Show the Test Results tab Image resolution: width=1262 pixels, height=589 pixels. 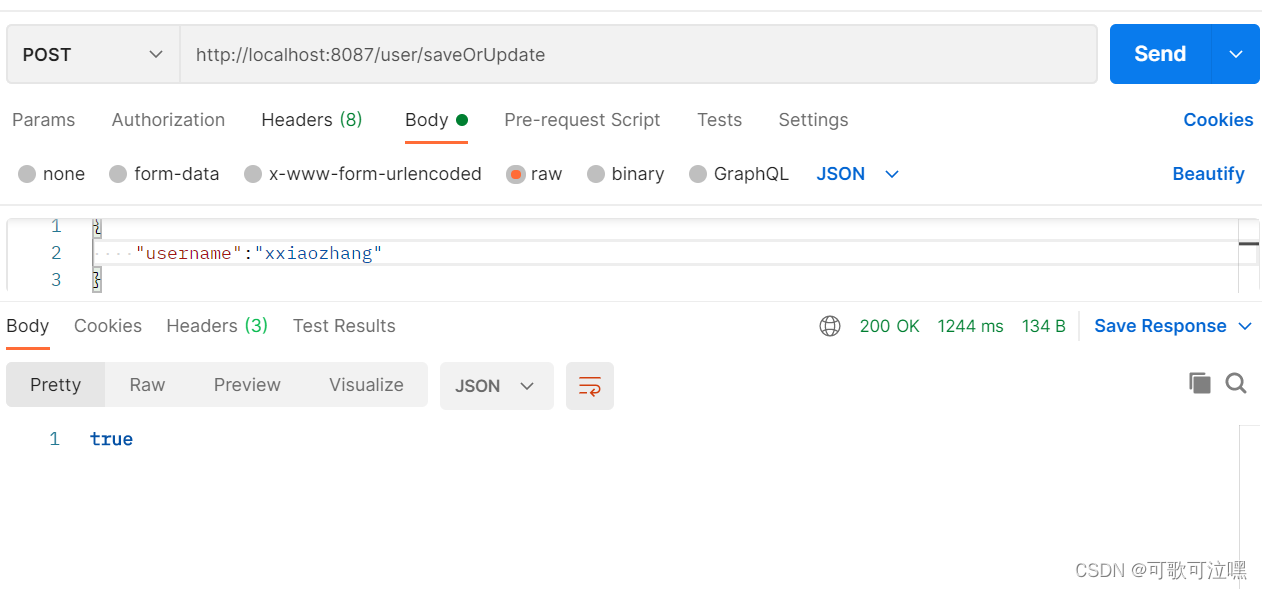(x=344, y=326)
